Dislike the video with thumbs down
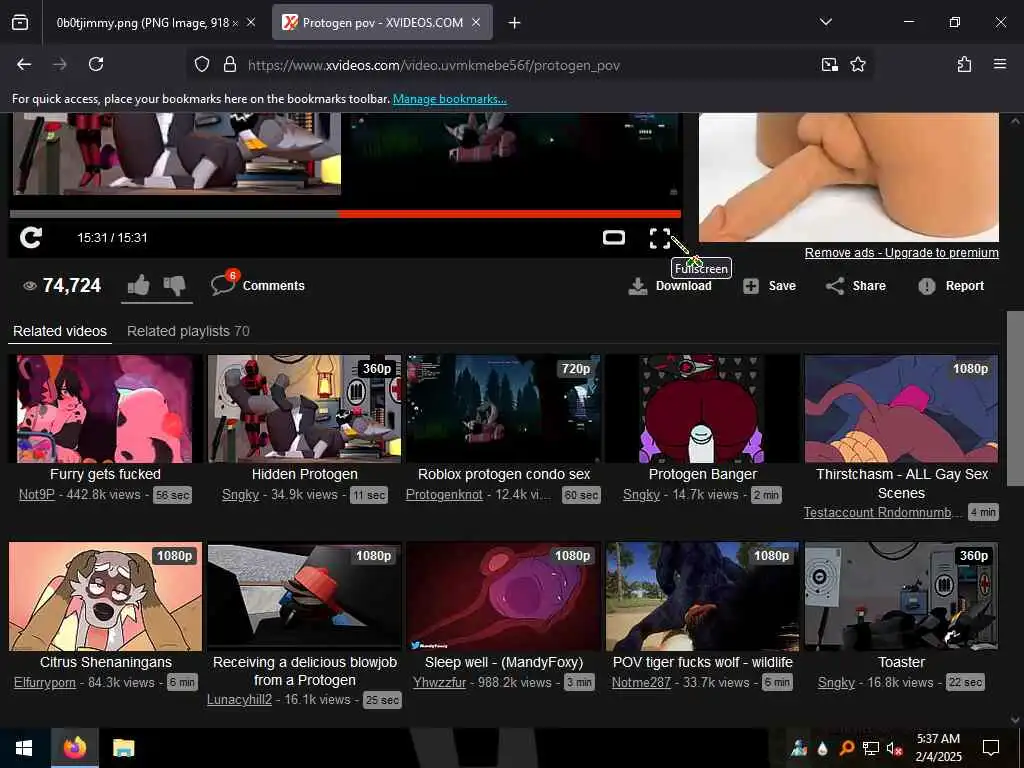Screen dimensions: 1024x768 click(174, 285)
